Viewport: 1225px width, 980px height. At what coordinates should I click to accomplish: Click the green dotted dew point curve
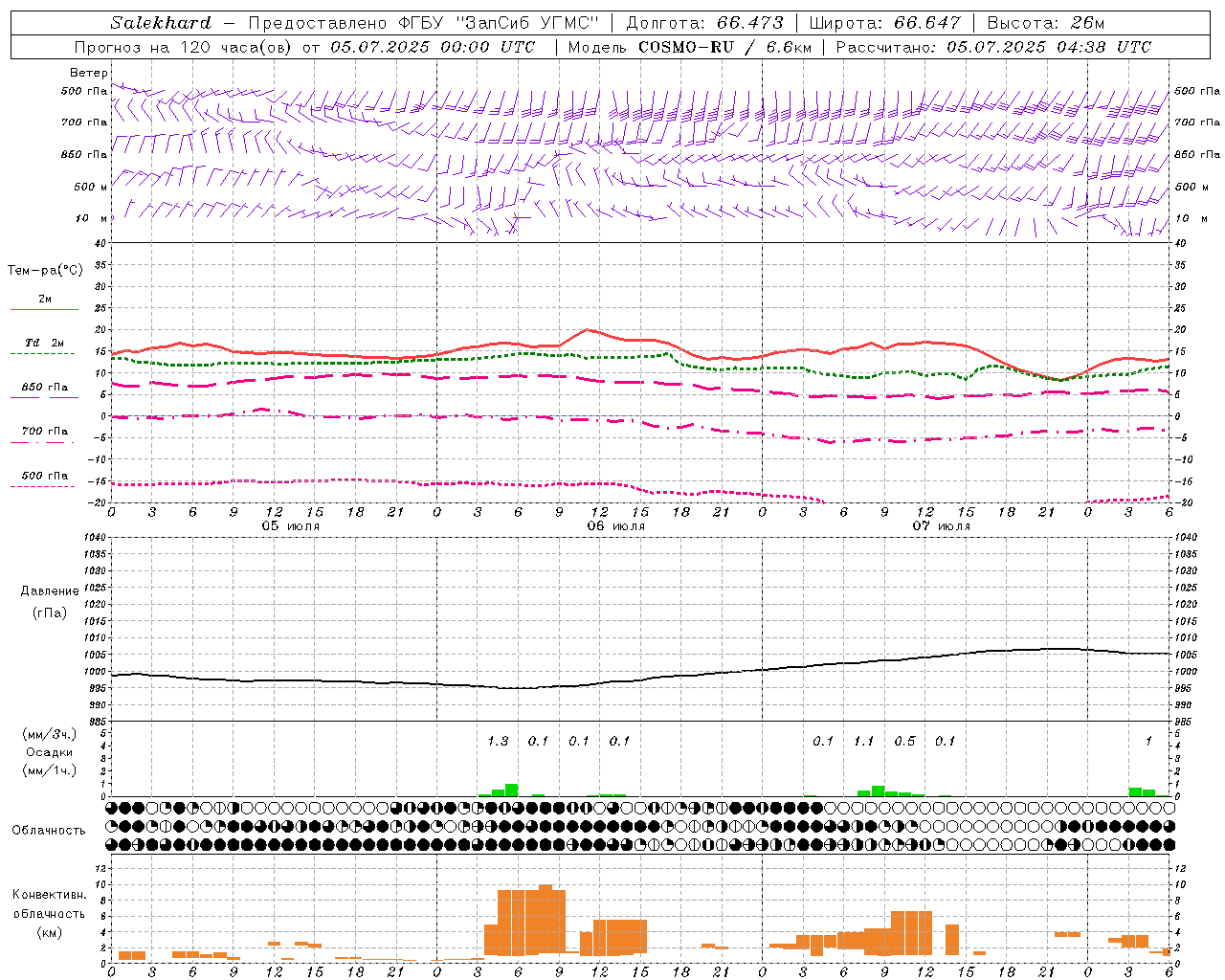click(x=638, y=355)
